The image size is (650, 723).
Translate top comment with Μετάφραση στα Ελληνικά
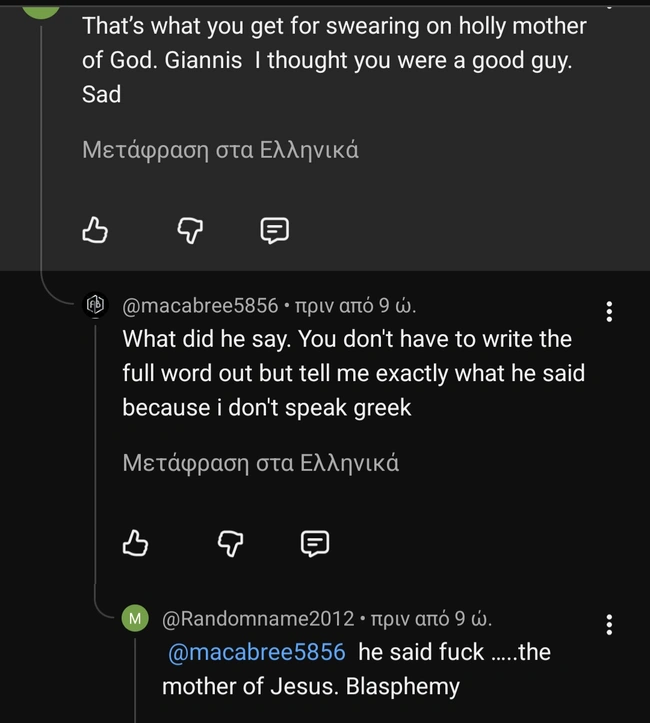(220, 151)
